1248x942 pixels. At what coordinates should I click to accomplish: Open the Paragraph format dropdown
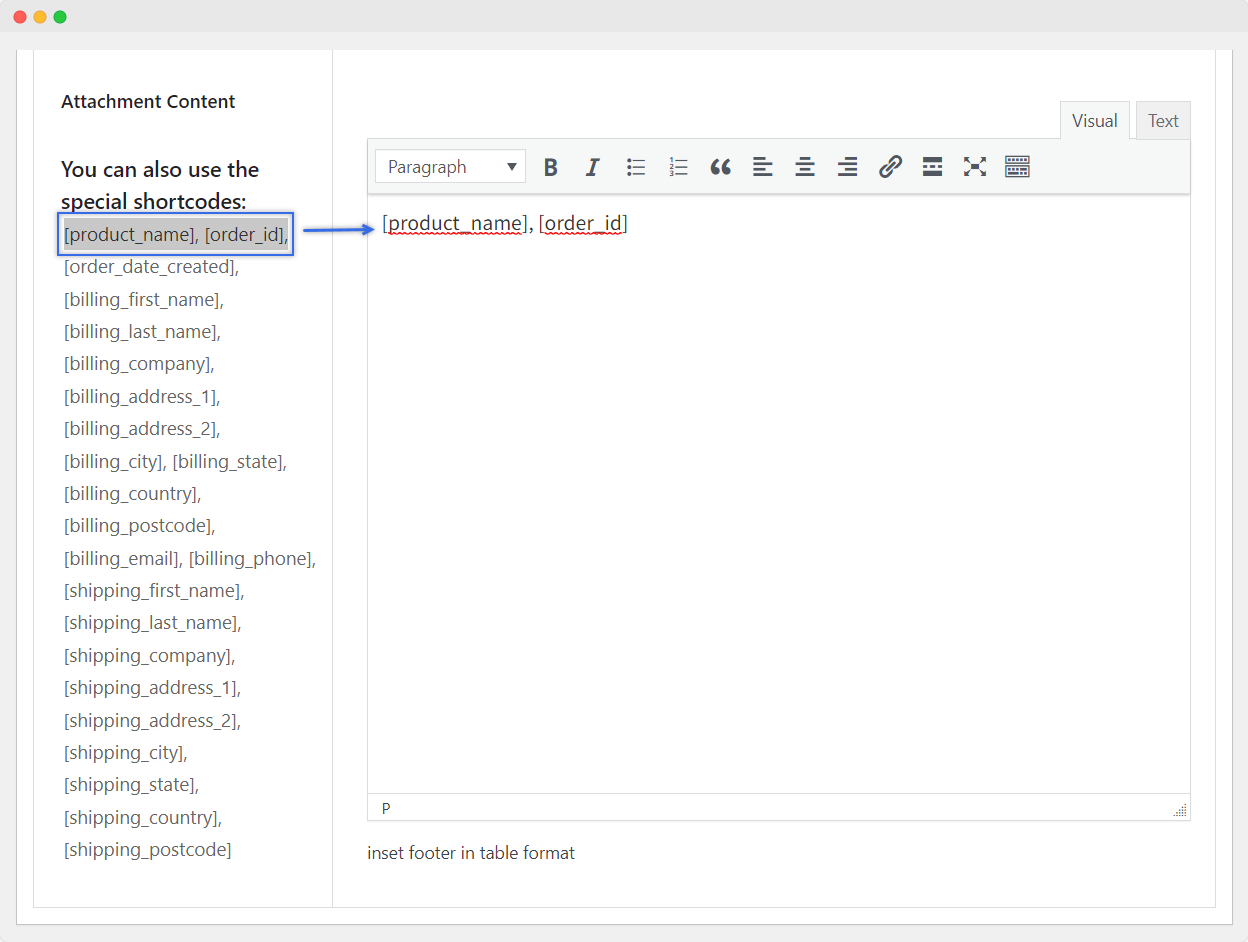pyautogui.click(x=450, y=167)
